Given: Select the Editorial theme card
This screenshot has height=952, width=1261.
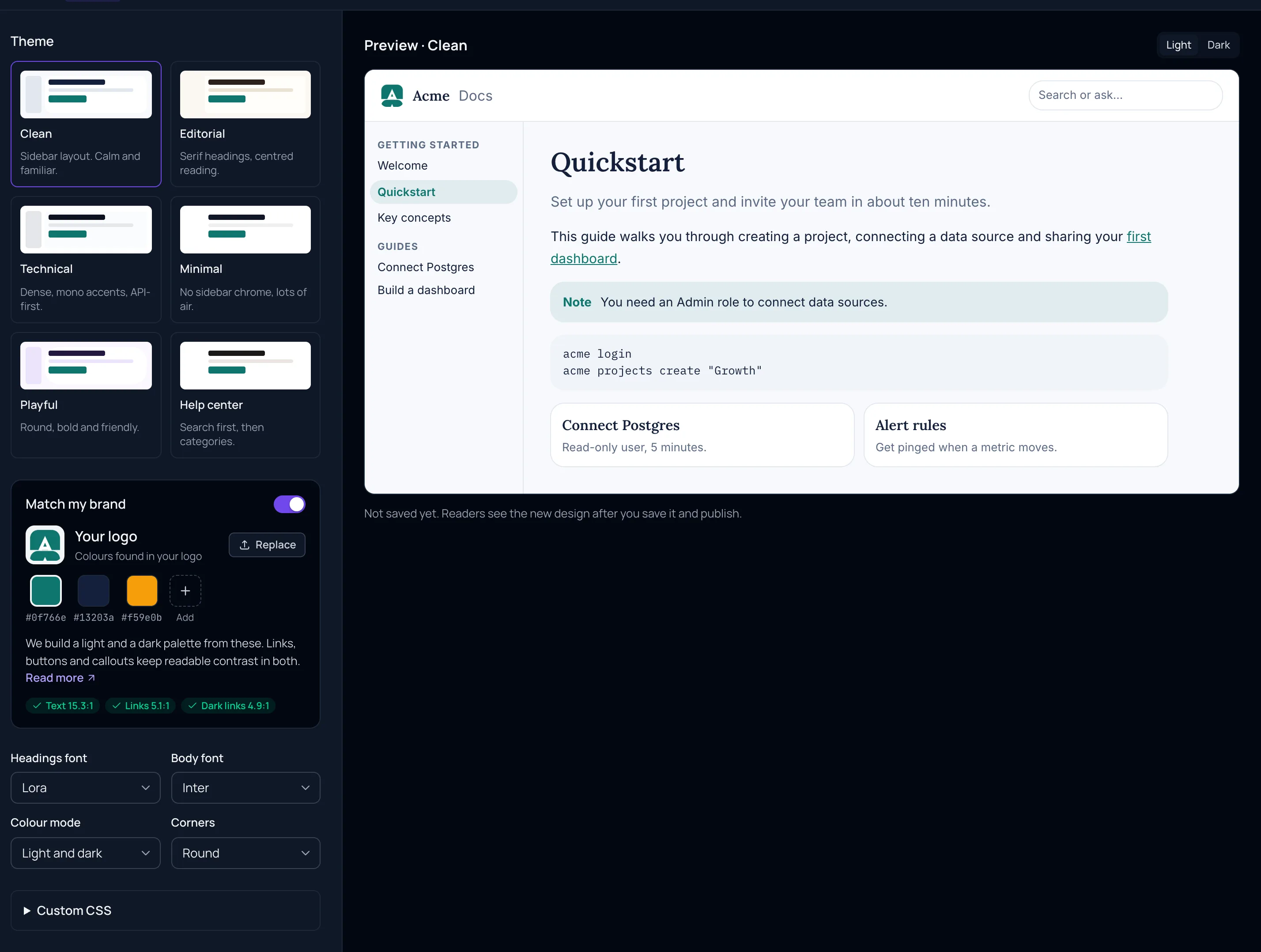Looking at the screenshot, I should pyautogui.click(x=245, y=124).
